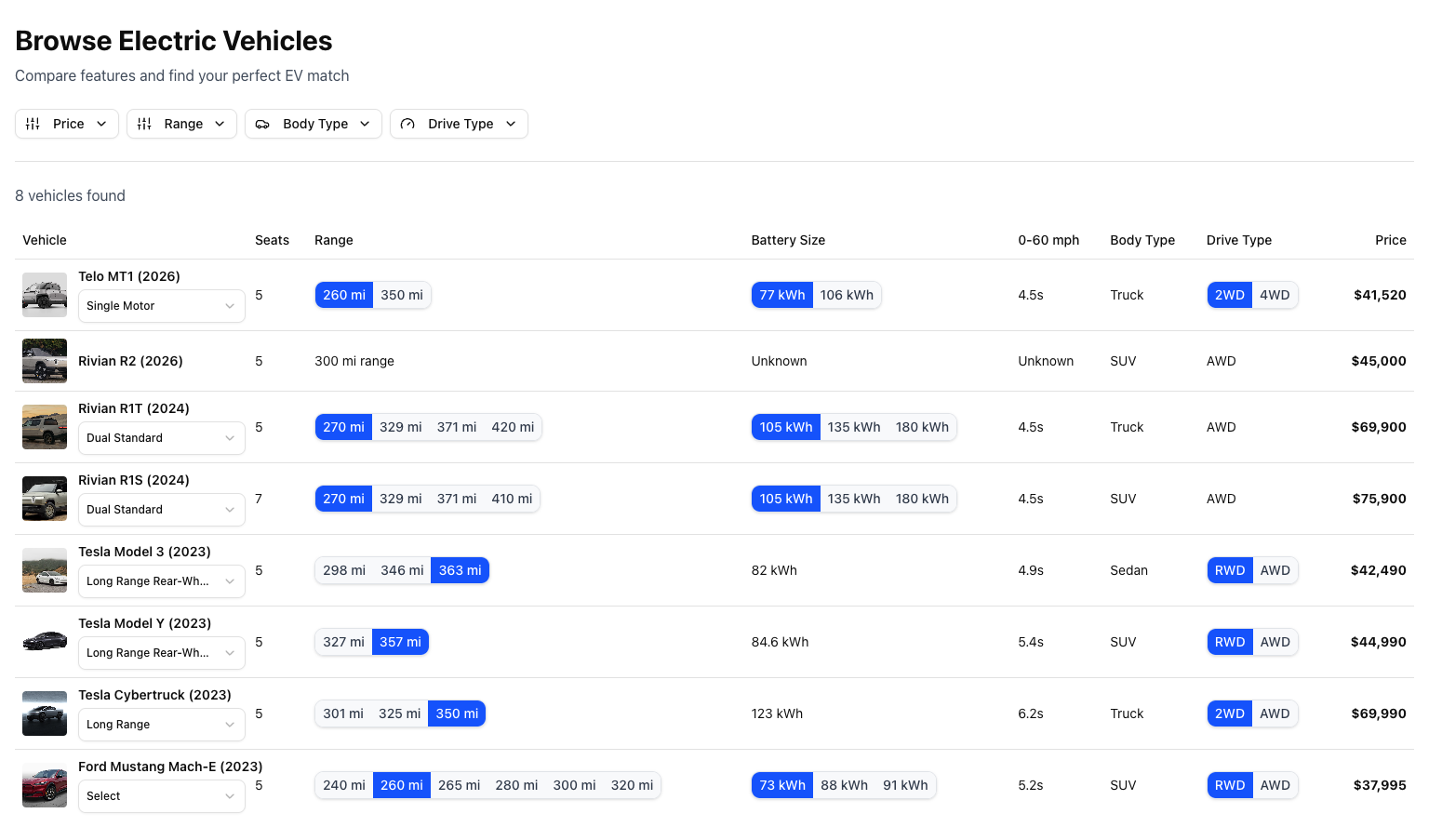Screen dimensions: 1442x840
Task: Select 240 mi range for Mustang Mach-E
Action: 344,785
